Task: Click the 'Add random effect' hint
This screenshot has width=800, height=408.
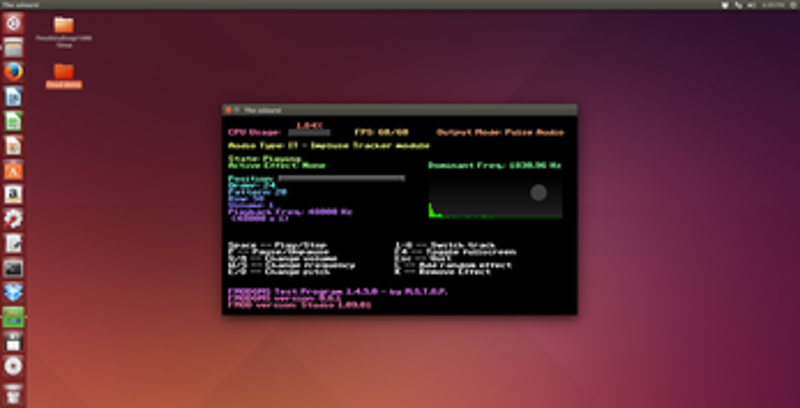Action: coord(453,265)
